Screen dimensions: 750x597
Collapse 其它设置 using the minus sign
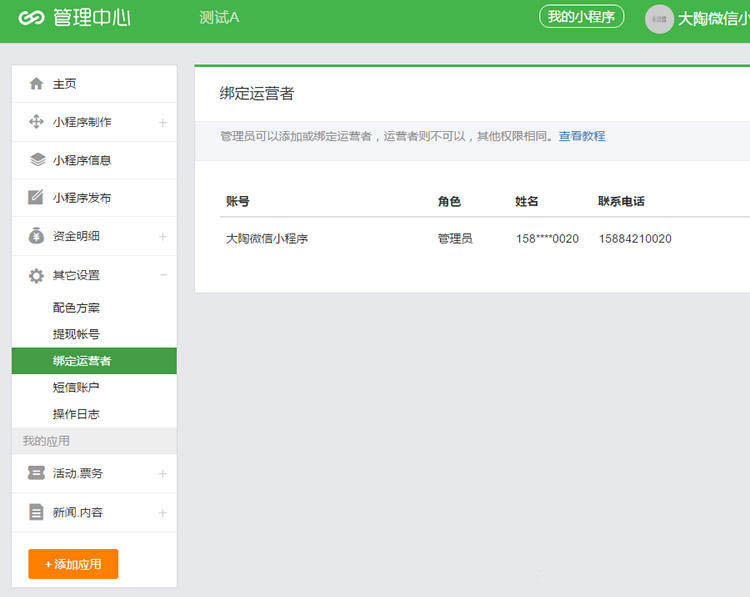[163, 275]
